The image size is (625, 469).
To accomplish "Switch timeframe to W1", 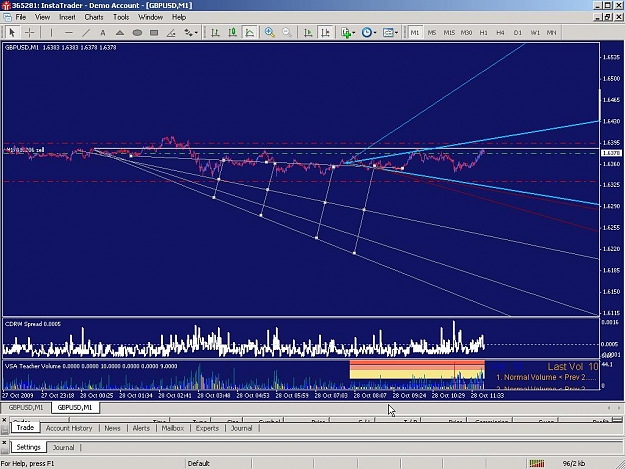I will 535,33.
